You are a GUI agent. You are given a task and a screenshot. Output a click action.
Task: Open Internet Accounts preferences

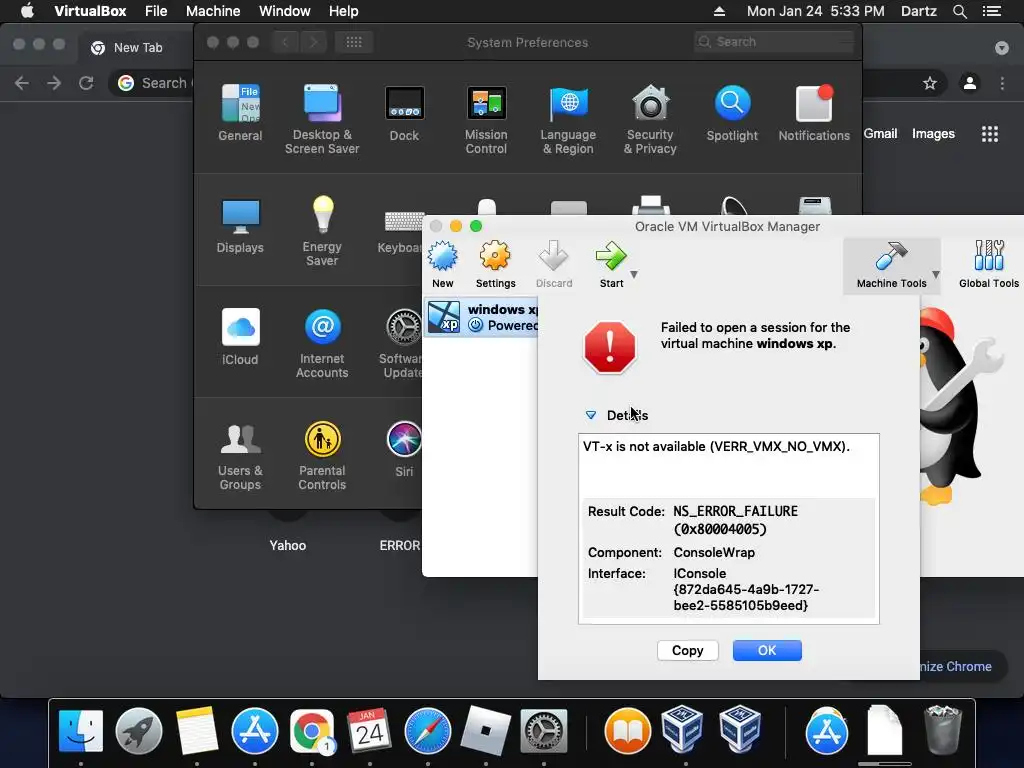tap(322, 344)
